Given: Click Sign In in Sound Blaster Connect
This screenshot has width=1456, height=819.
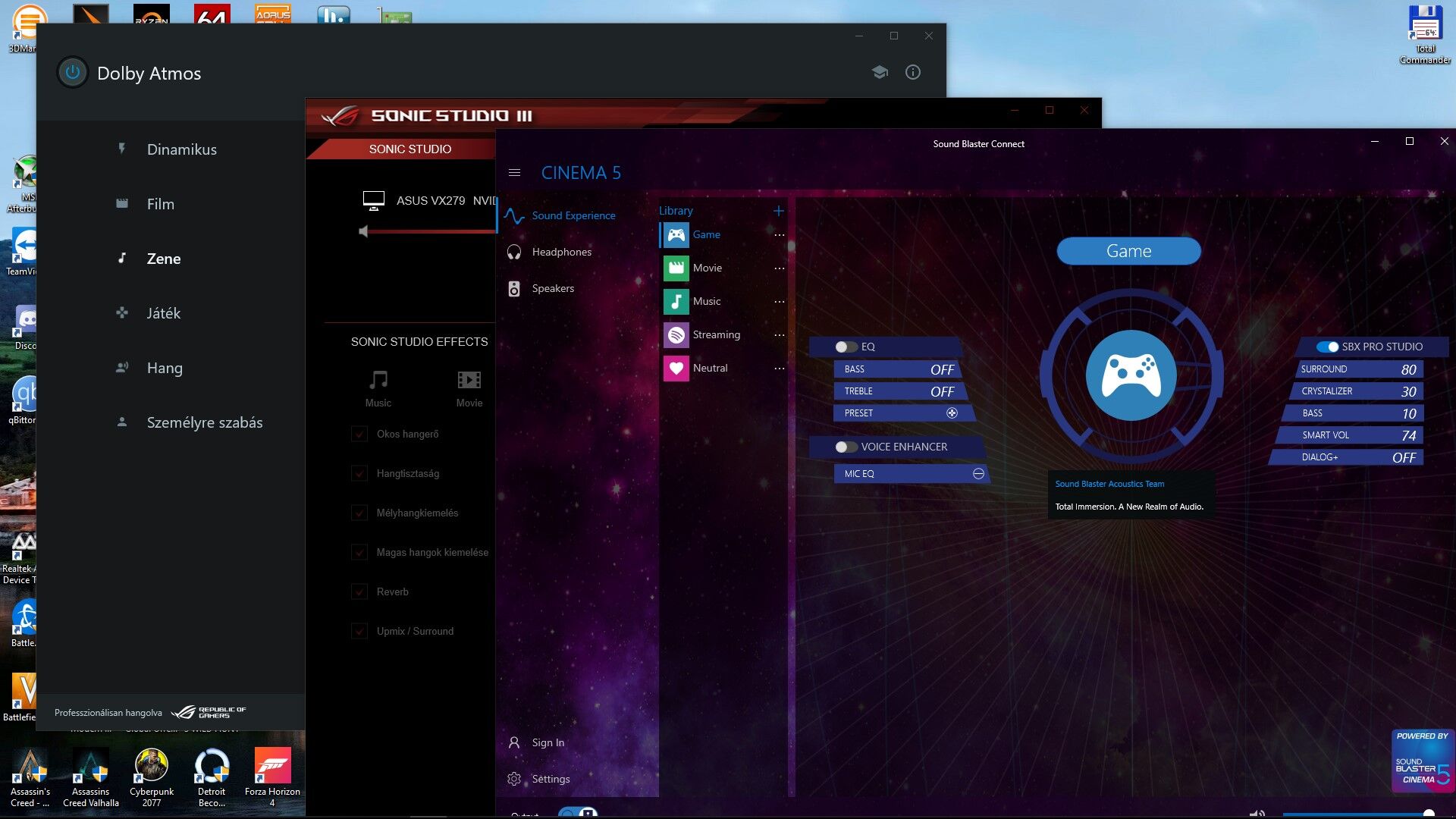Looking at the screenshot, I should [x=548, y=742].
